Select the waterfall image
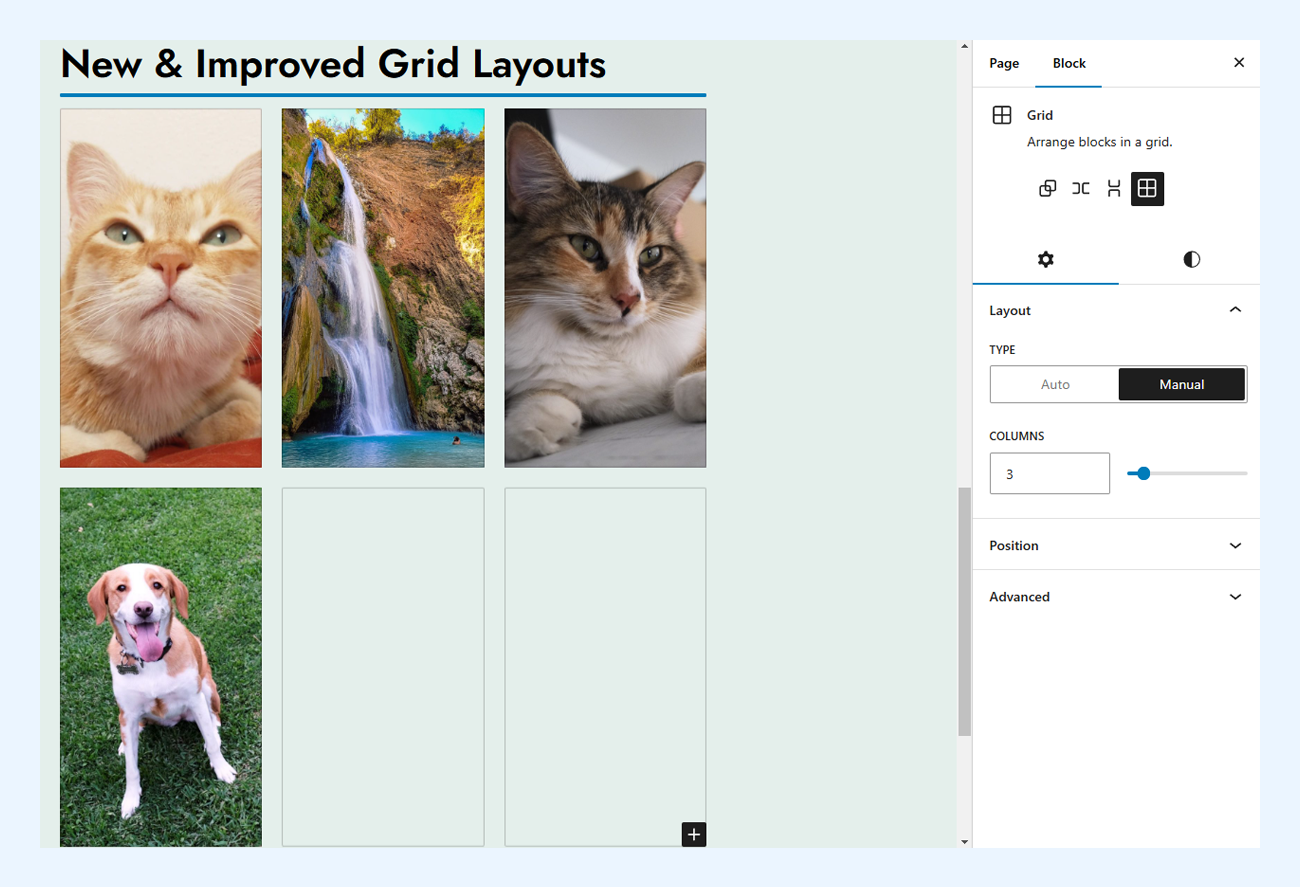 (x=383, y=288)
